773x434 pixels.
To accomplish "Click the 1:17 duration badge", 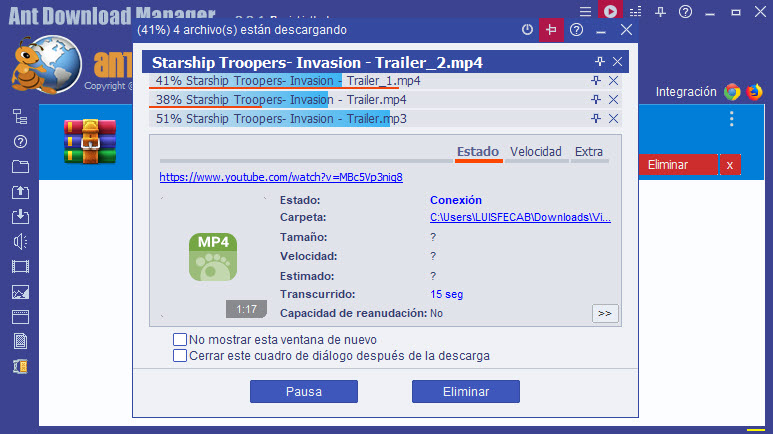I will pos(246,309).
